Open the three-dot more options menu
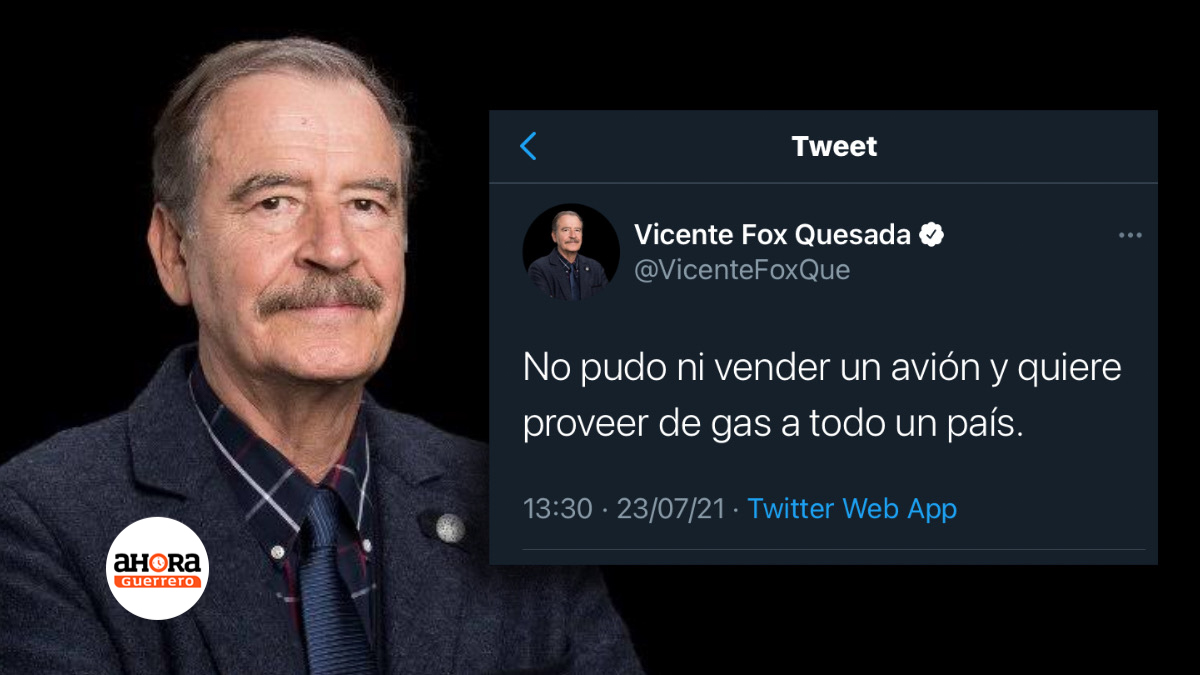 [1130, 236]
